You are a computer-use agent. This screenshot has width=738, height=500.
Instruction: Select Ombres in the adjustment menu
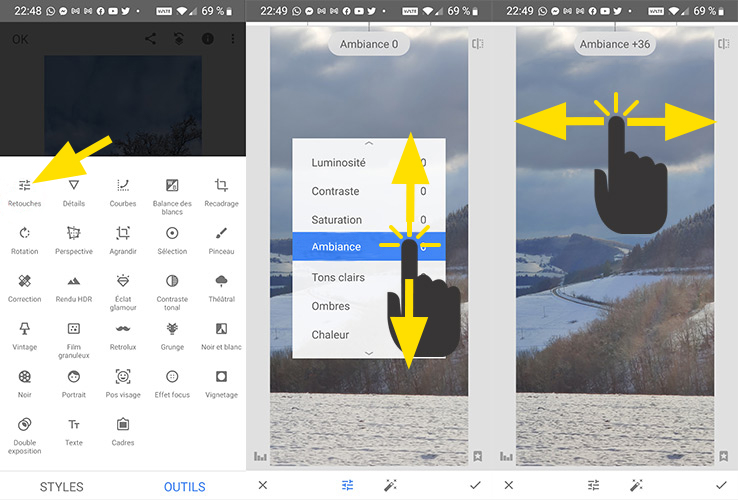pos(369,306)
